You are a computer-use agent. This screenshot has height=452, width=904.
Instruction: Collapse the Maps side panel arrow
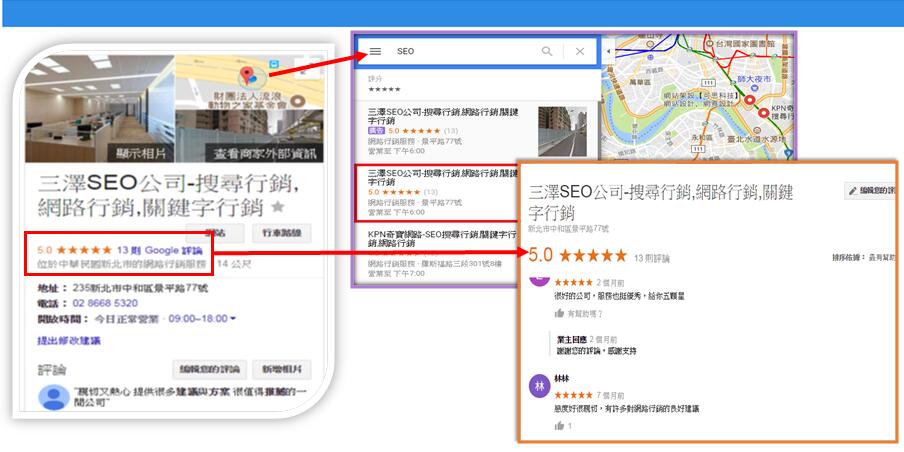point(607,51)
